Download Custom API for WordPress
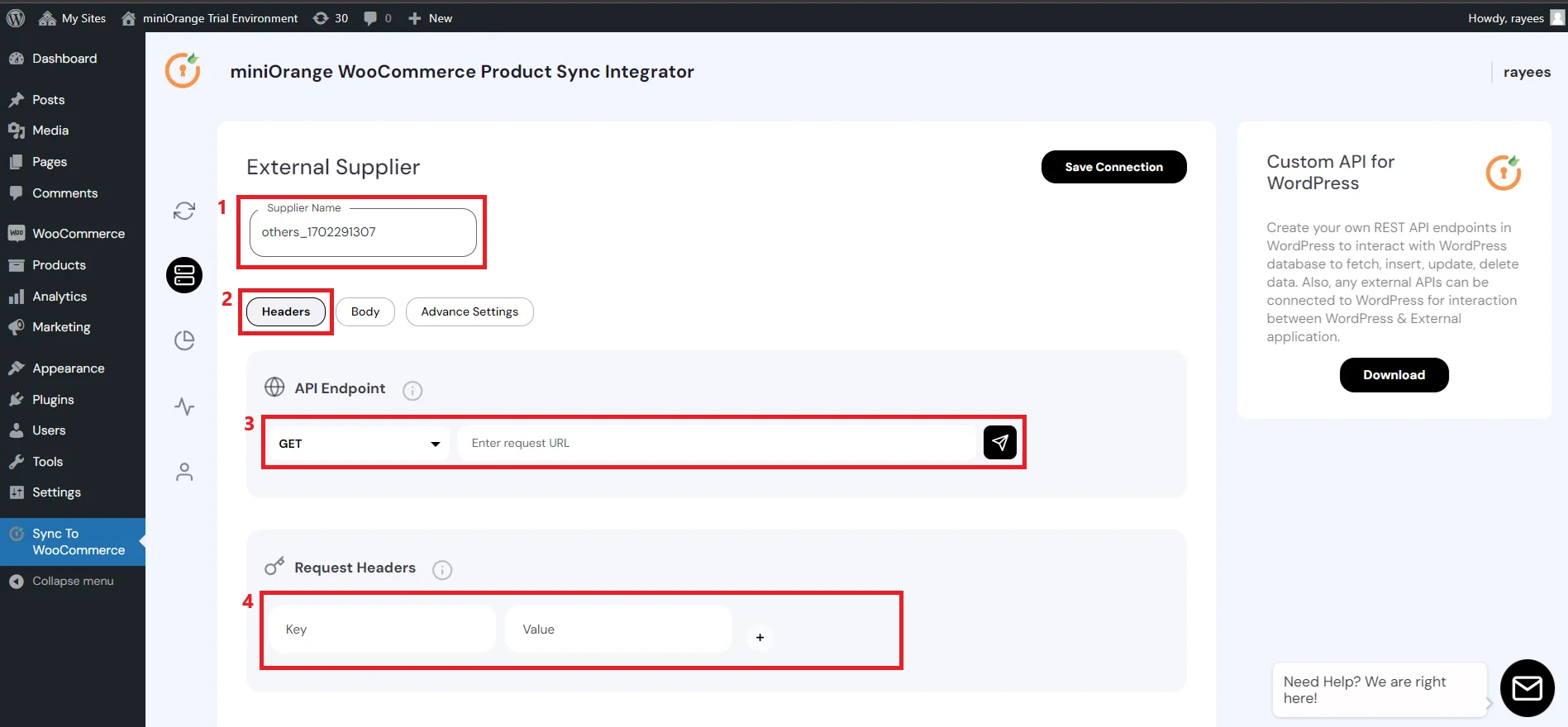This screenshot has width=1568, height=727. [1394, 375]
